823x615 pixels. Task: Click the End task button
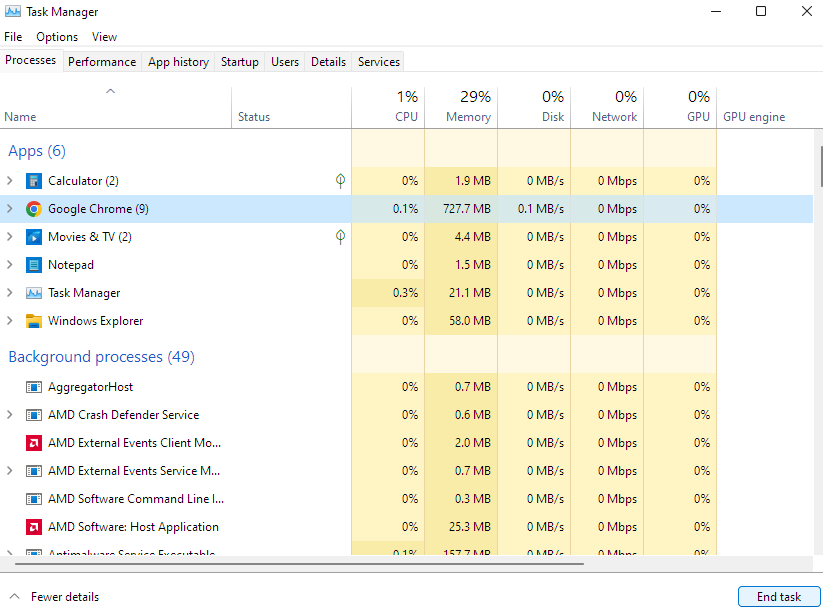click(x=779, y=597)
